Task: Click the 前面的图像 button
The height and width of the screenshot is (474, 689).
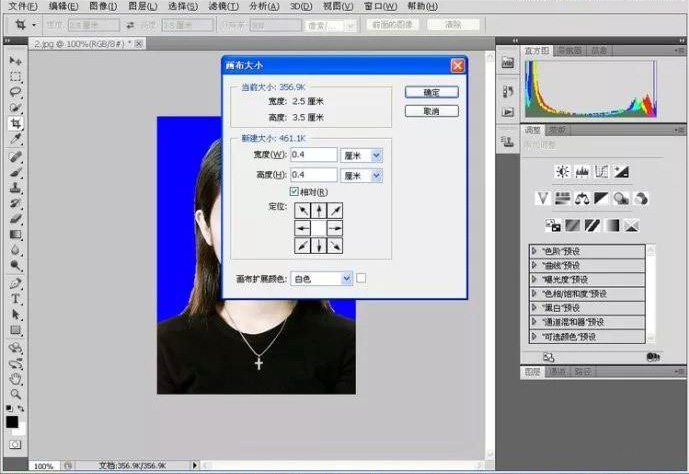Action: [392, 25]
